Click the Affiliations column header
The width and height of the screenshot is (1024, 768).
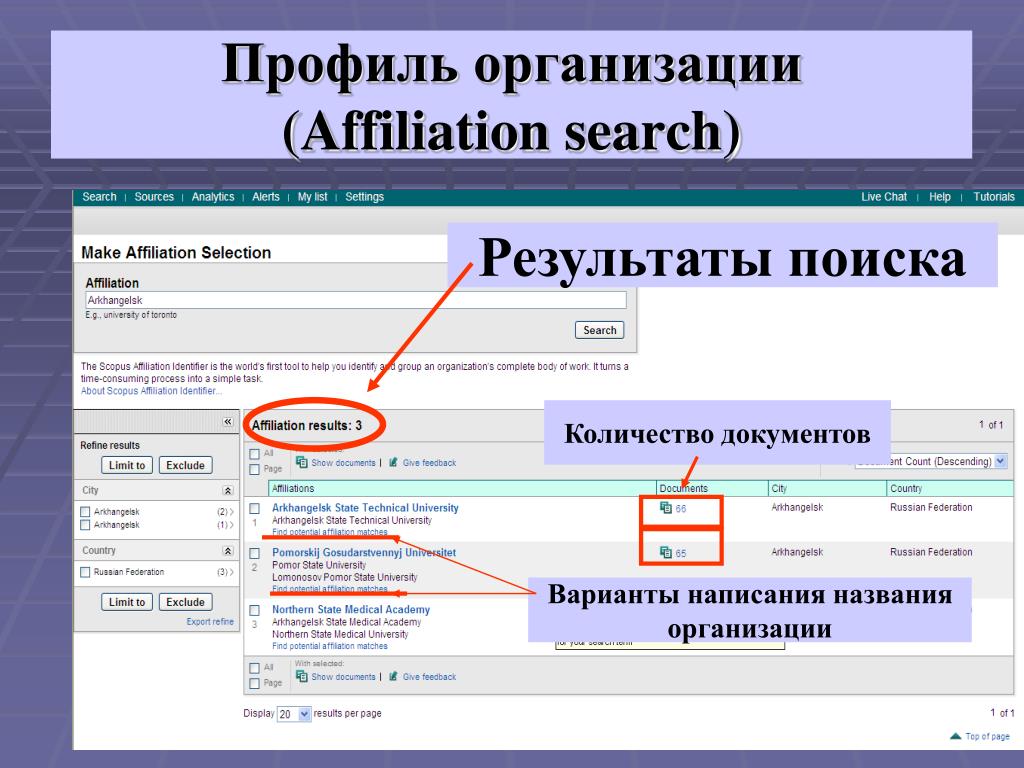click(293, 488)
